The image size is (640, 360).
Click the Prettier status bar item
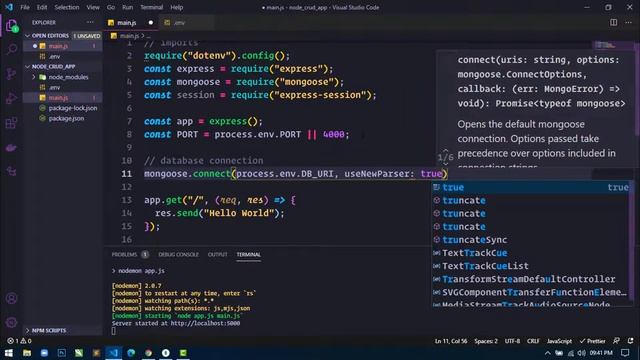(x=592, y=341)
